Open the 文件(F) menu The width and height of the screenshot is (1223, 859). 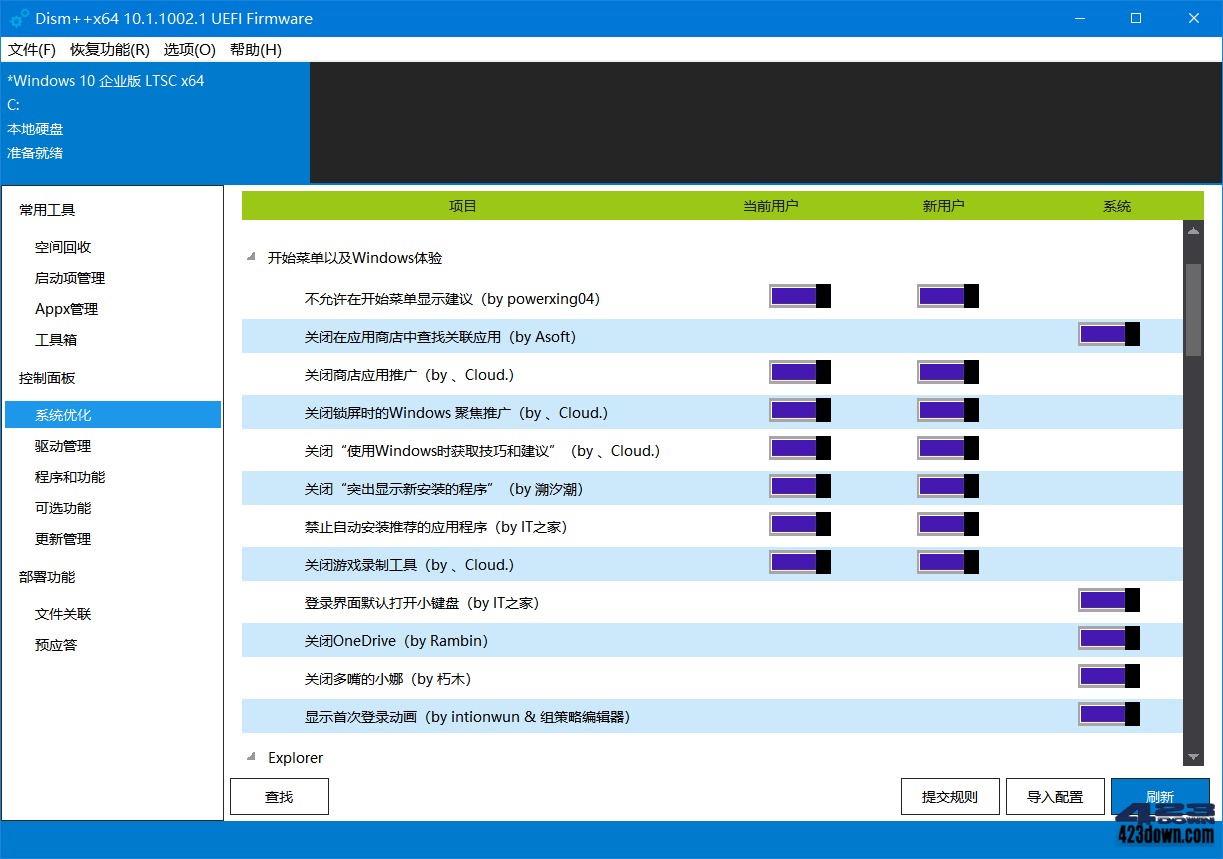tap(31, 49)
